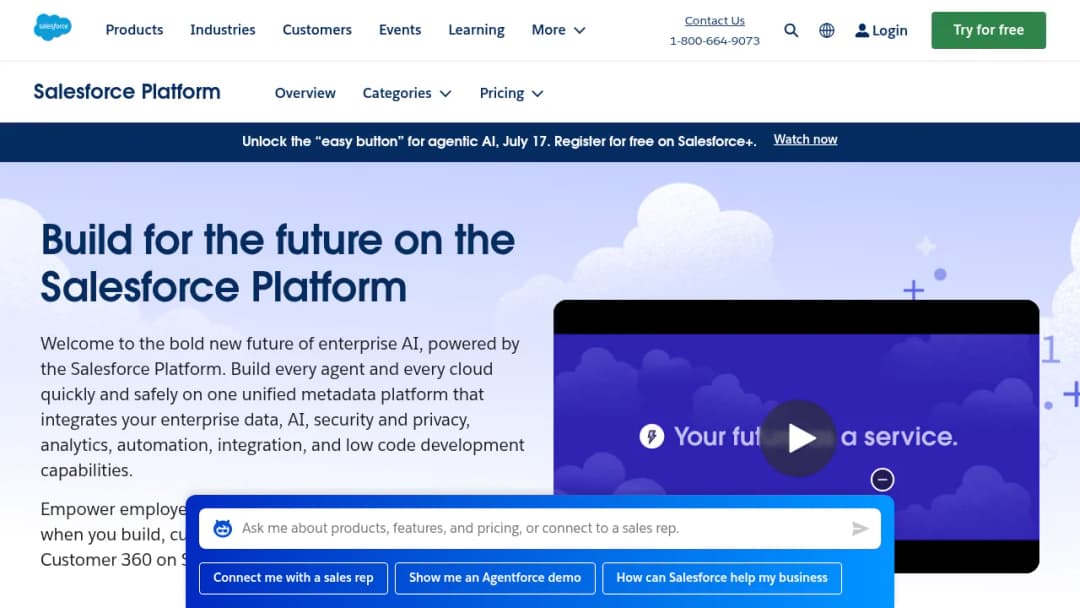
Task: Click the Contact Us link
Action: (x=714, y=21)
